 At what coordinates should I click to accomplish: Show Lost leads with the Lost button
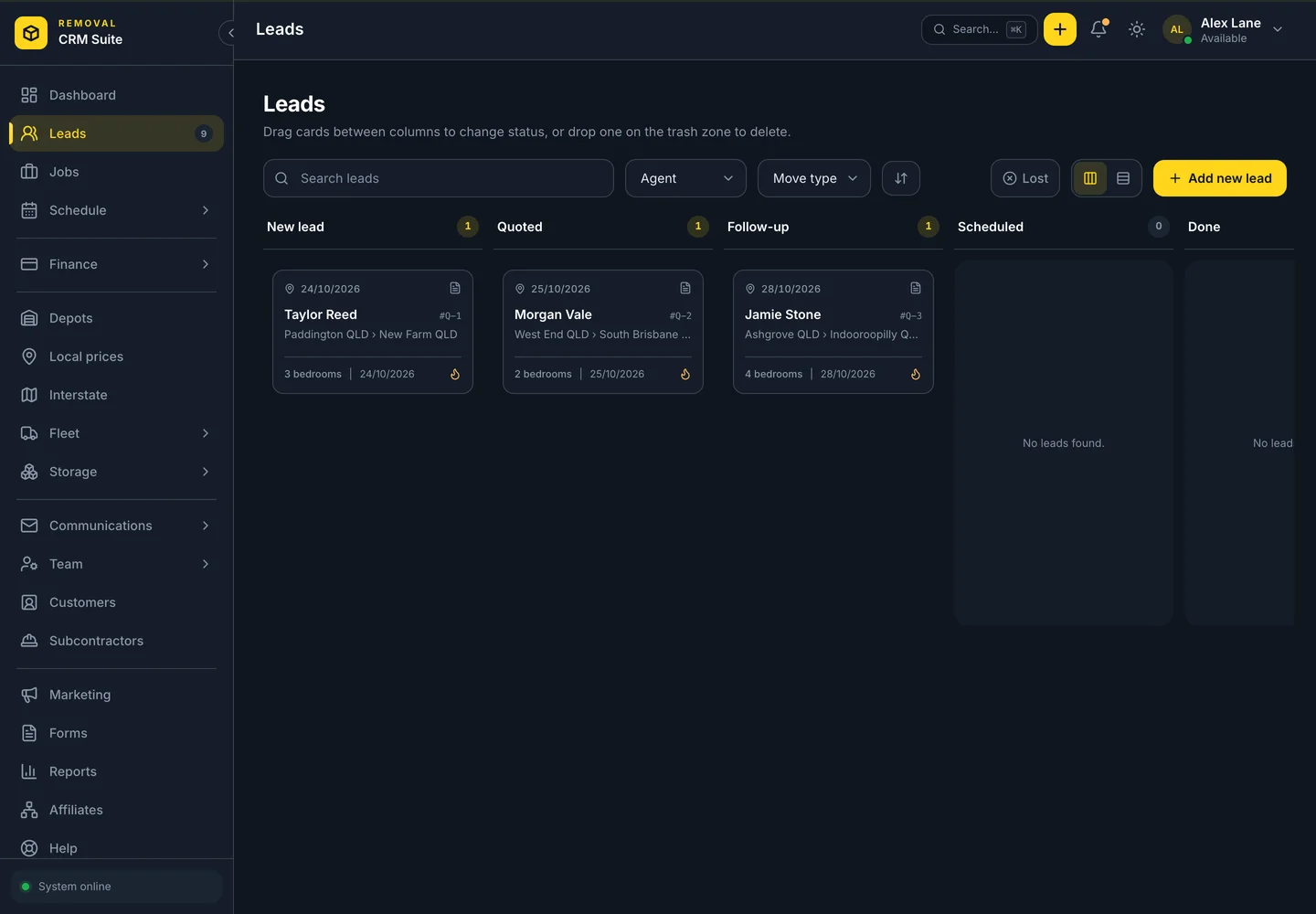(x=1025, y=178)
